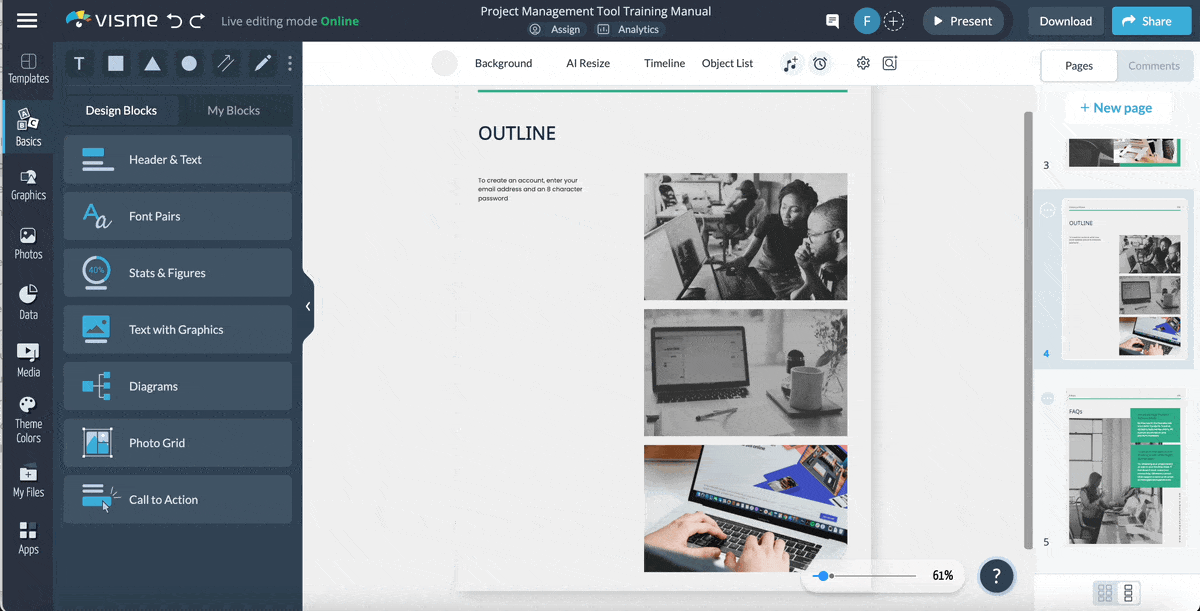Switch to the My Blocks tab
This screenshot has height=611, width=1200.
[x=233, y=110]
